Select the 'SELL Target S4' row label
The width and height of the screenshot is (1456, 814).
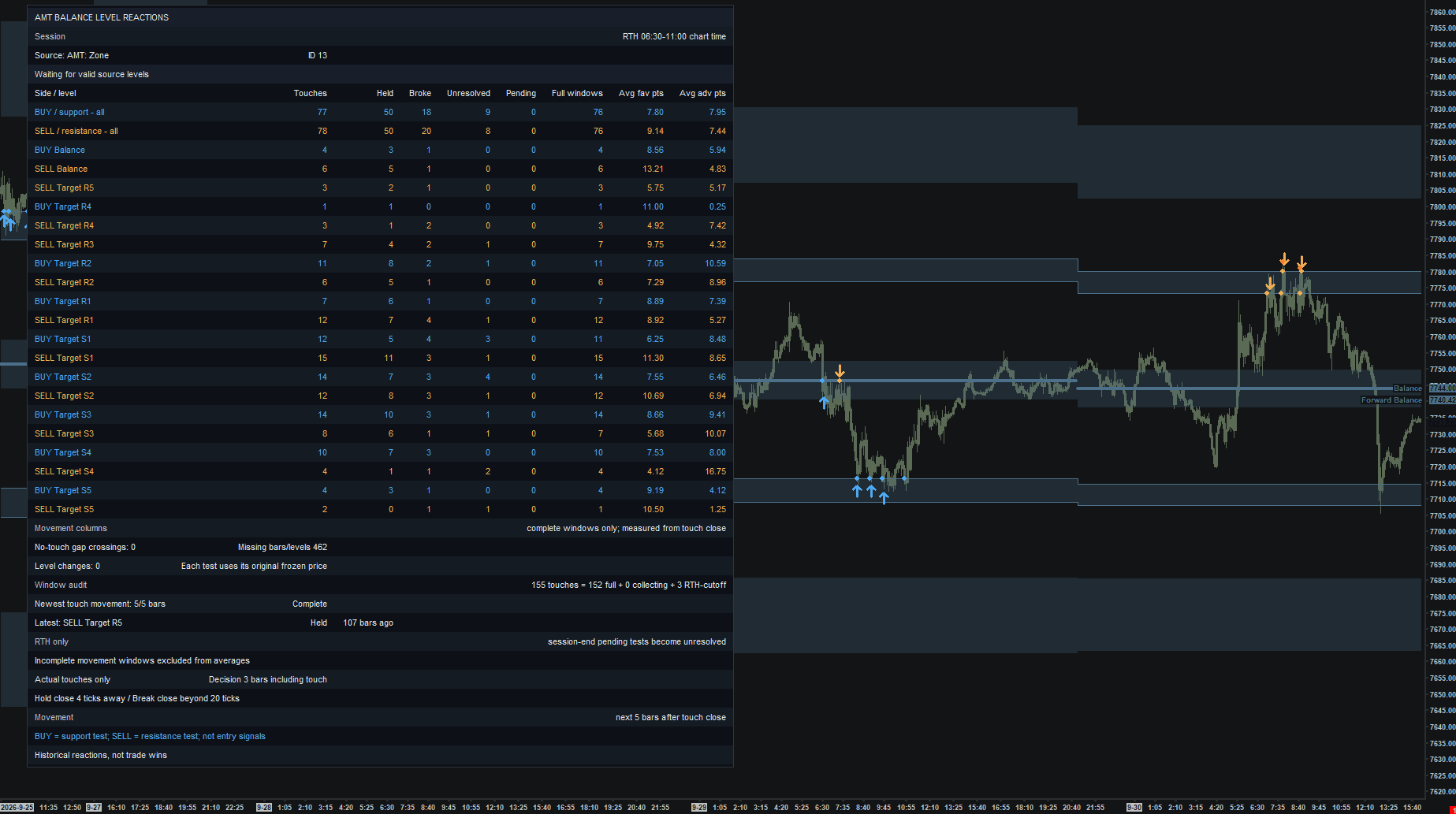click(64, 471)
